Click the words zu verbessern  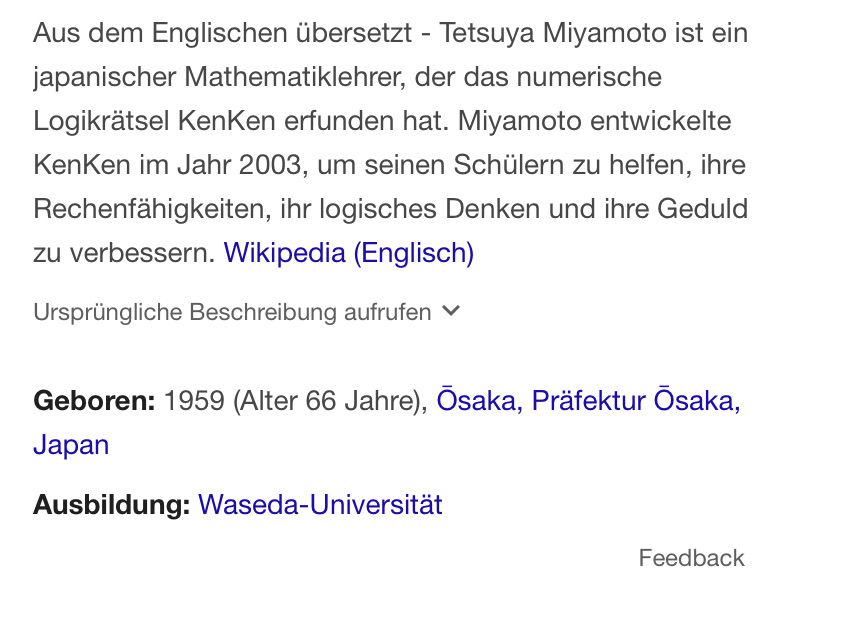(x=124, y=253)
